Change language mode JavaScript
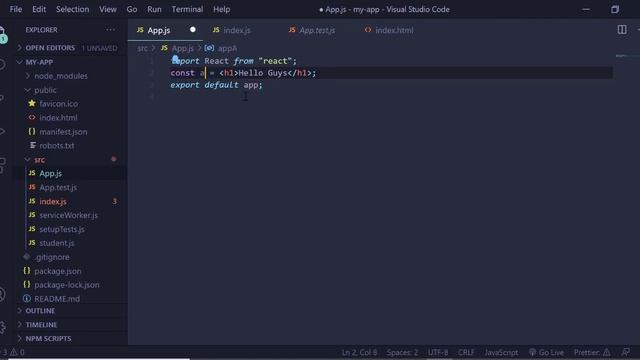The image size is (640, 360). coord(501,352)
